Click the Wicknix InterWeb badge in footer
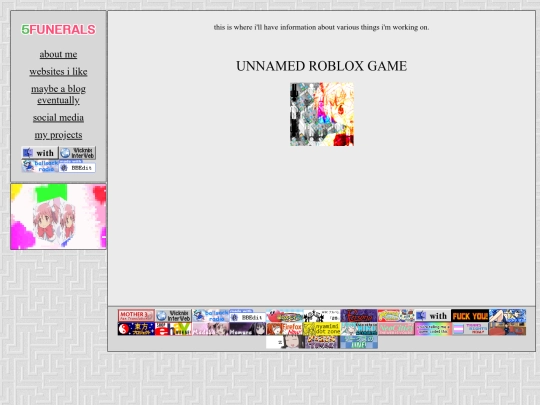This screenshot has width=540, height=405. click(173, 315)
